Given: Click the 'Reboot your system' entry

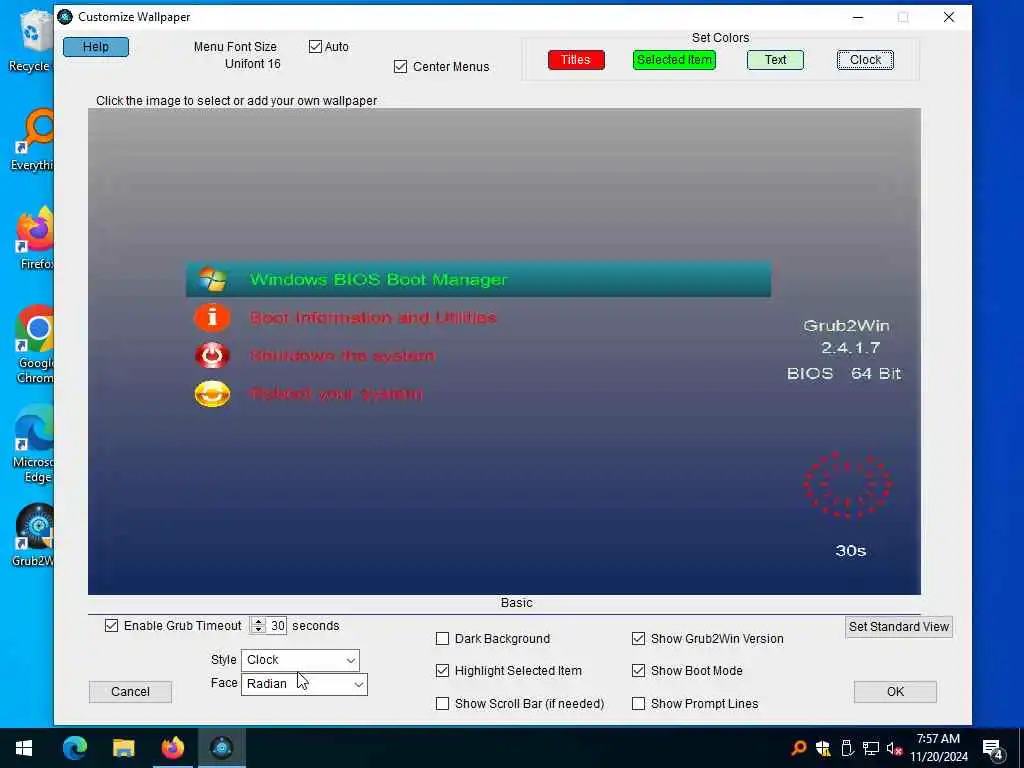Looking at the screenshot, I should click(336, 394).
